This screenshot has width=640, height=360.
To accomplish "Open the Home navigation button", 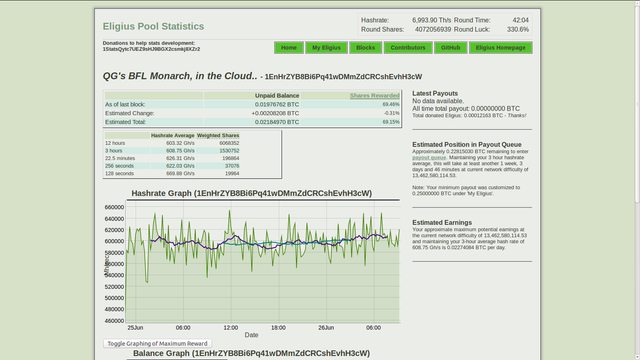I will tap(289, 48).
